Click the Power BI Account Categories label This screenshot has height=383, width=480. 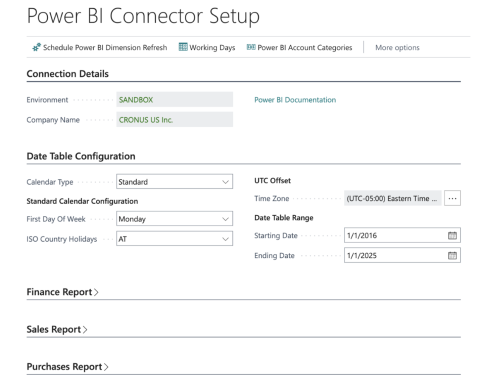point(305,48)
